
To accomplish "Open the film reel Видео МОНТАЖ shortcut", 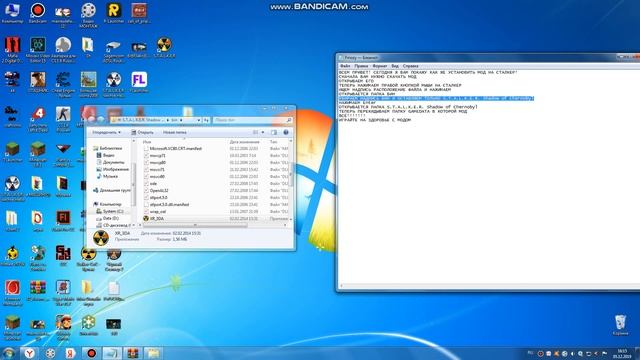I will click(x=88, y=14).
